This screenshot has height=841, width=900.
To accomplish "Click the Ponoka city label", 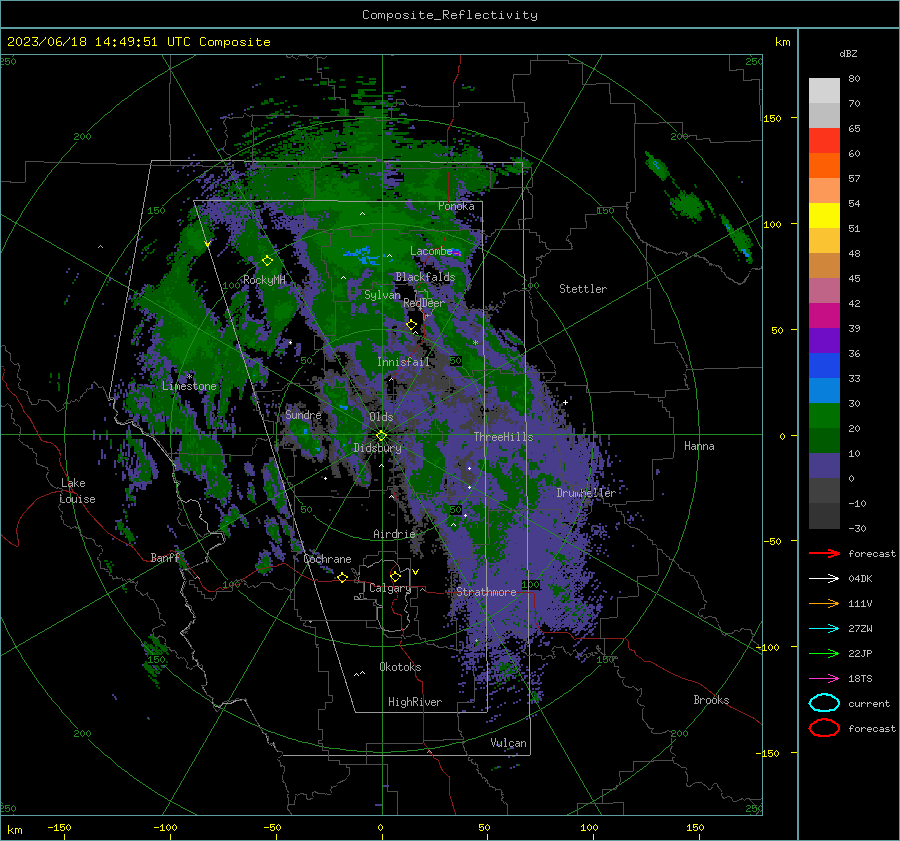I will [456, 206].
